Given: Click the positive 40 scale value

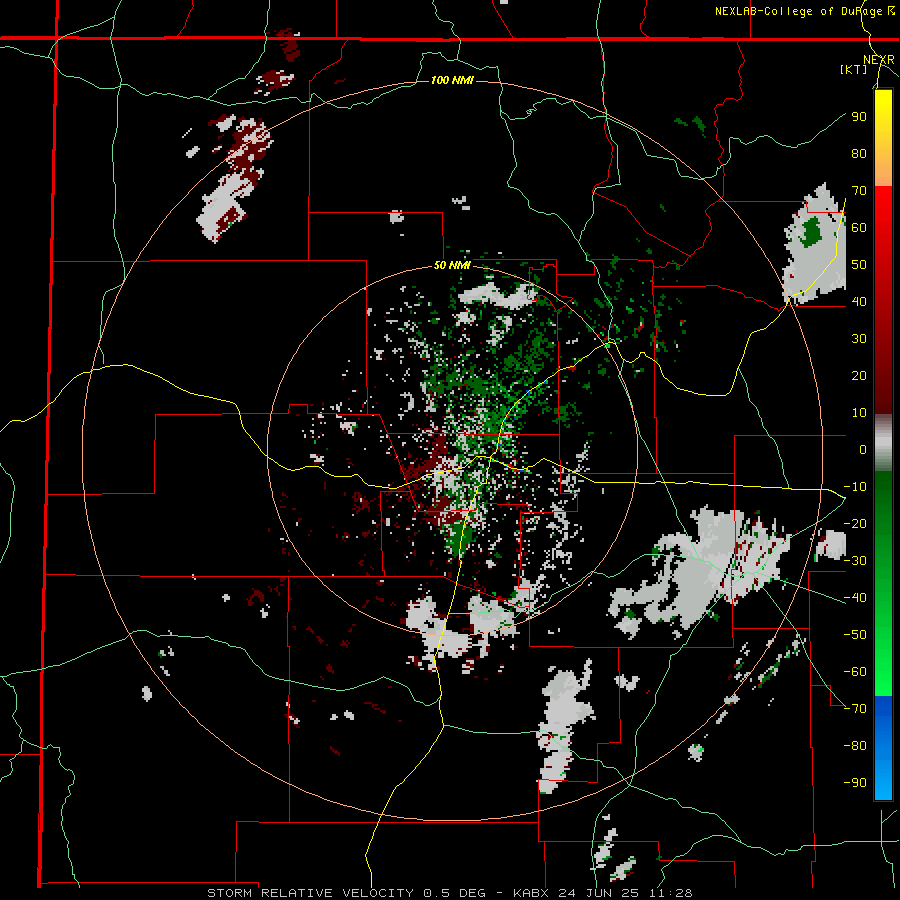Looking at the screenshot, I should [x=859, y=302].
